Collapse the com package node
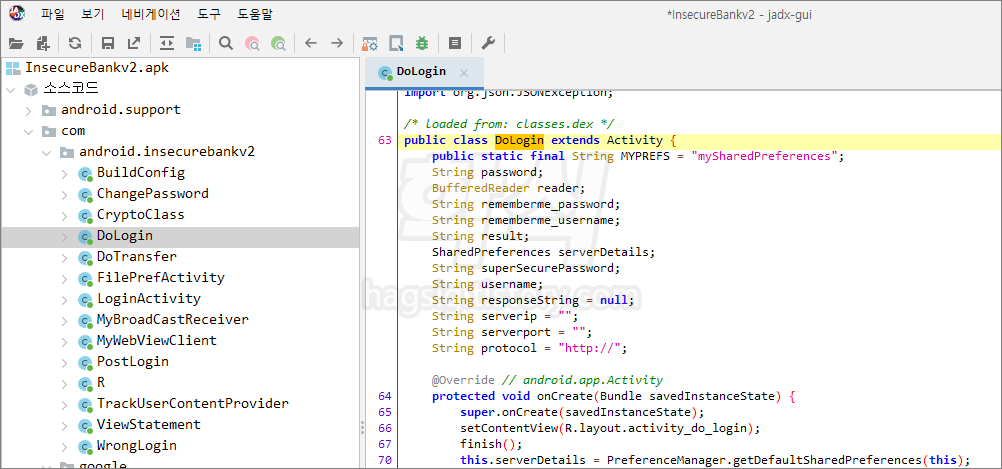The height and width of the screenshot is (469, 1002). click(28, 132)
